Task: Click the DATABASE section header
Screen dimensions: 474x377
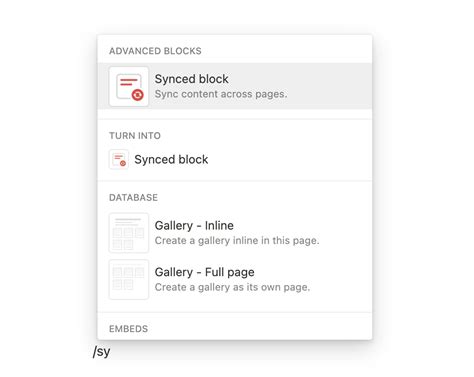Action: tap(133, 197)
